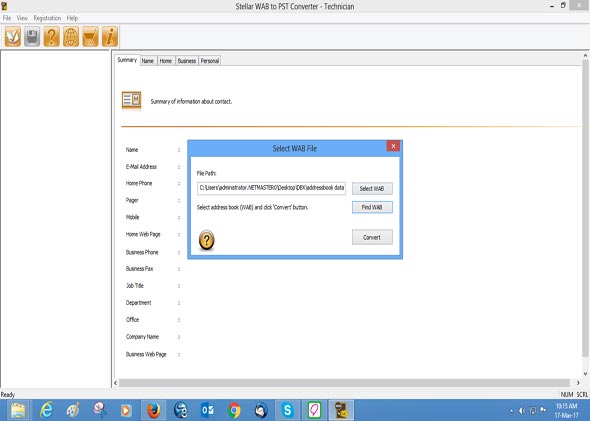The width and height of the screenshot is (590, 421).
Task: Click the 'Home Web Page' field label
Action: click(x=143, y=234)
